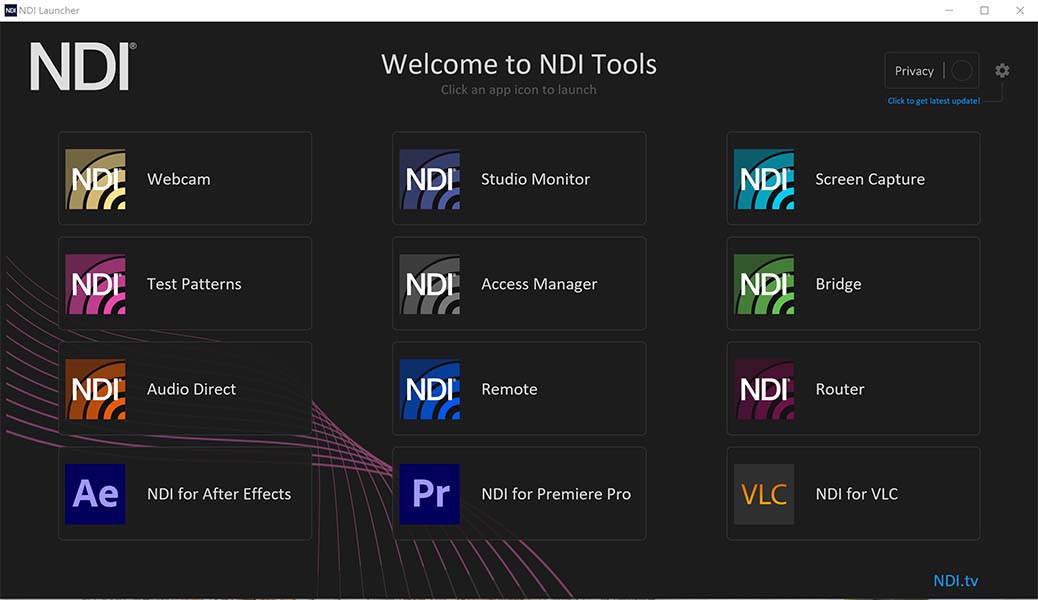Viewport: 1038px width, 600px height.
Task: Click the NDI for Premiere Pro label
Action: [x=556, y=494]
